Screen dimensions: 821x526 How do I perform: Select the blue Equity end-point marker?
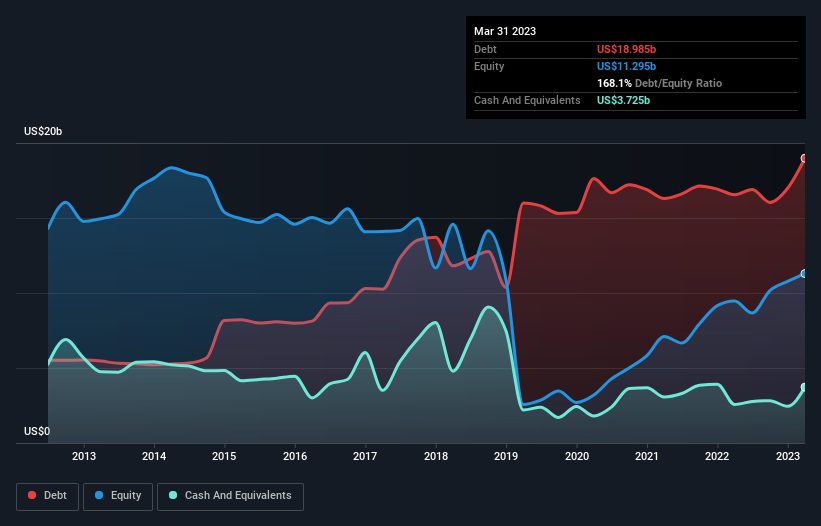804,274
